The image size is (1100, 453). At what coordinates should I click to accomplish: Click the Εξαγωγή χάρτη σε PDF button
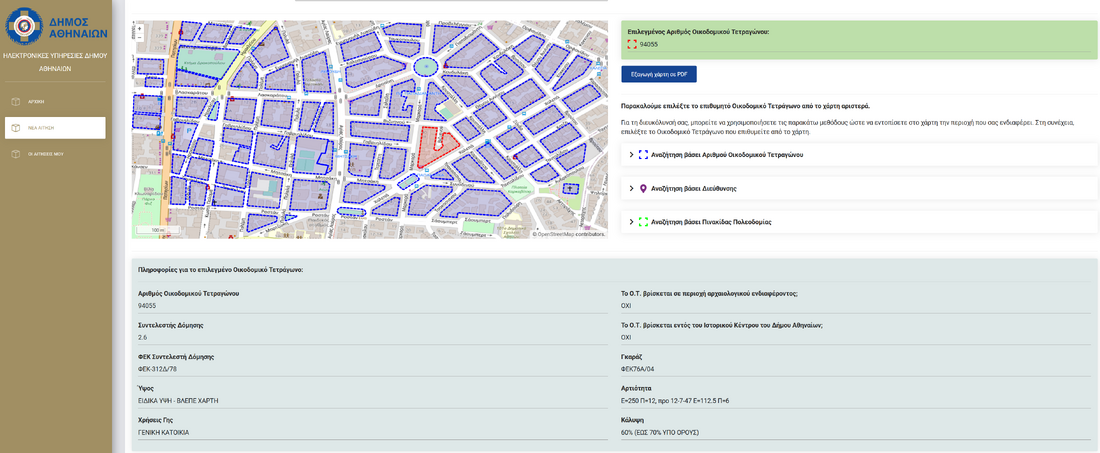(658, 74)
